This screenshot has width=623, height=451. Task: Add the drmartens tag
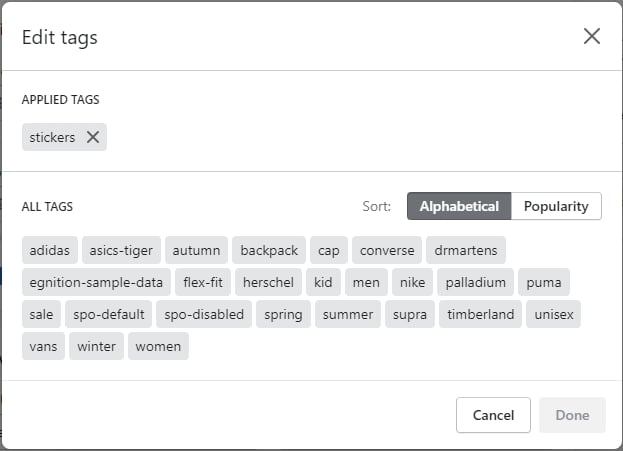coord(466,250)
